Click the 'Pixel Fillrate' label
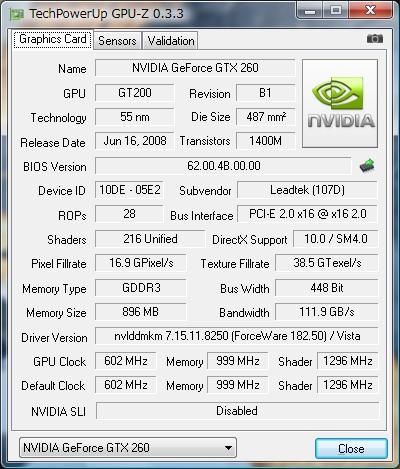Screen dimensions: 400x469 (x=59, y=264)
